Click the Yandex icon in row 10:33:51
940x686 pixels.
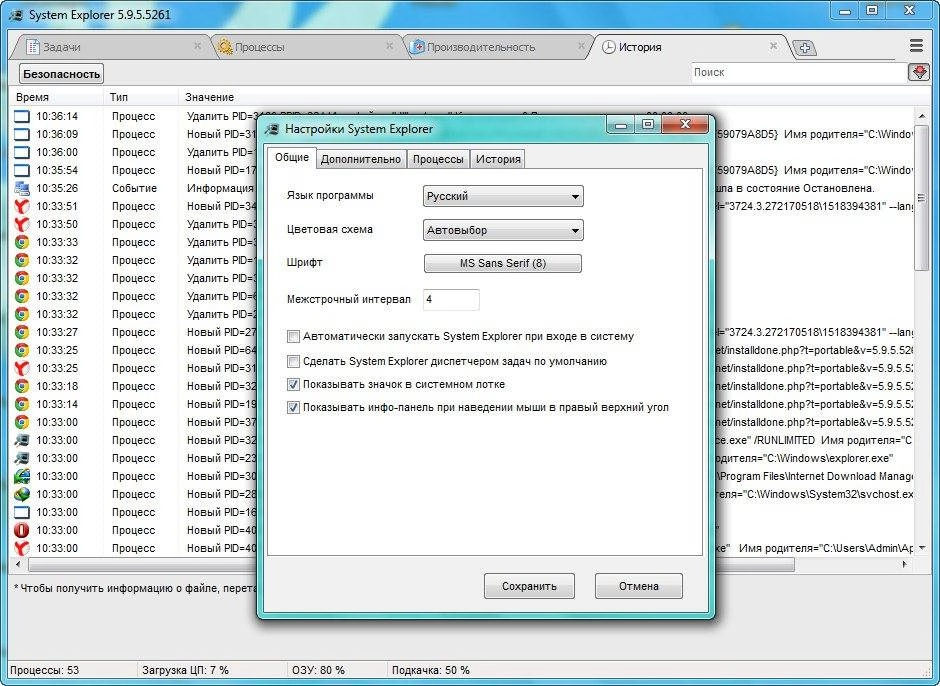(22, 206)
